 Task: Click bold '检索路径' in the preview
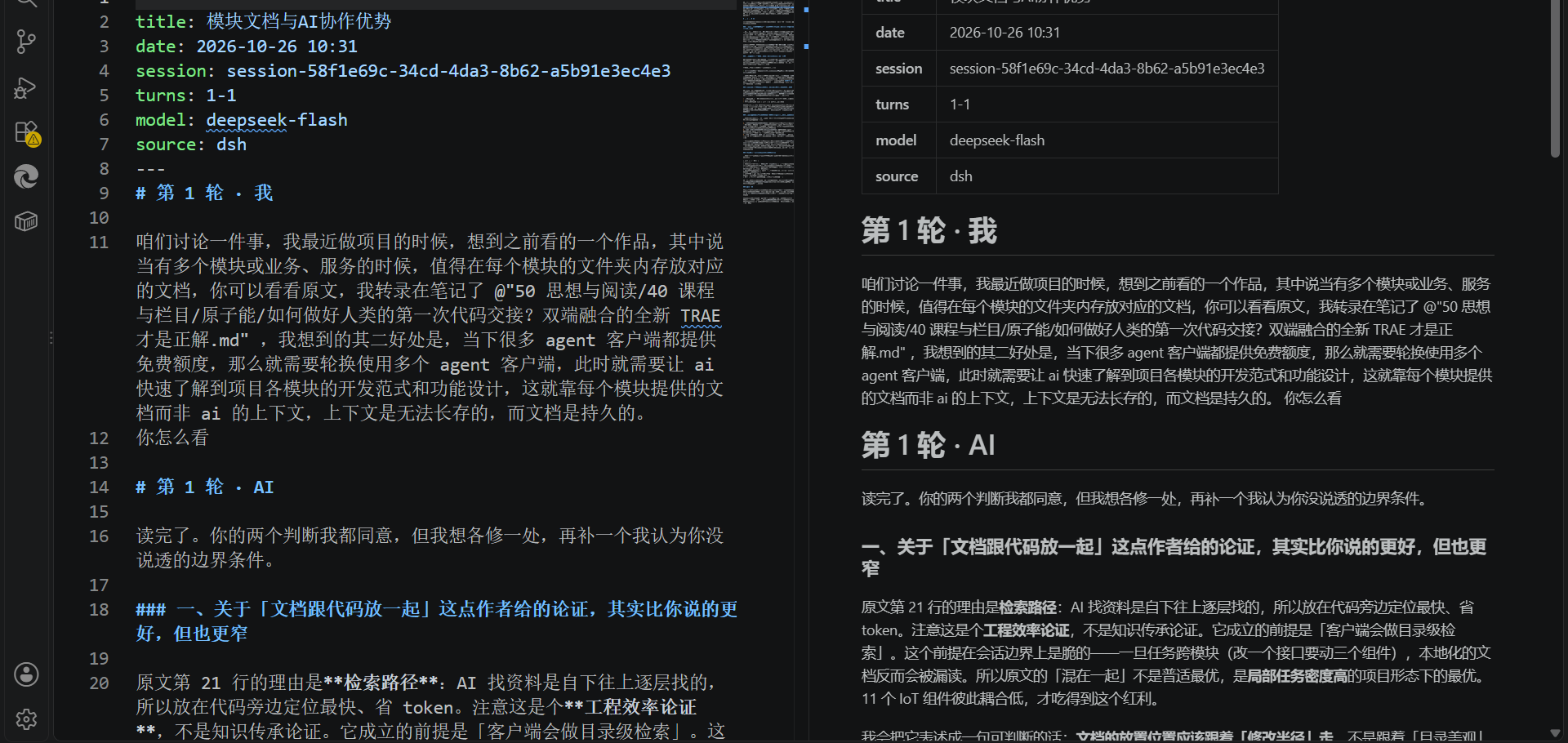point(1028,607)
